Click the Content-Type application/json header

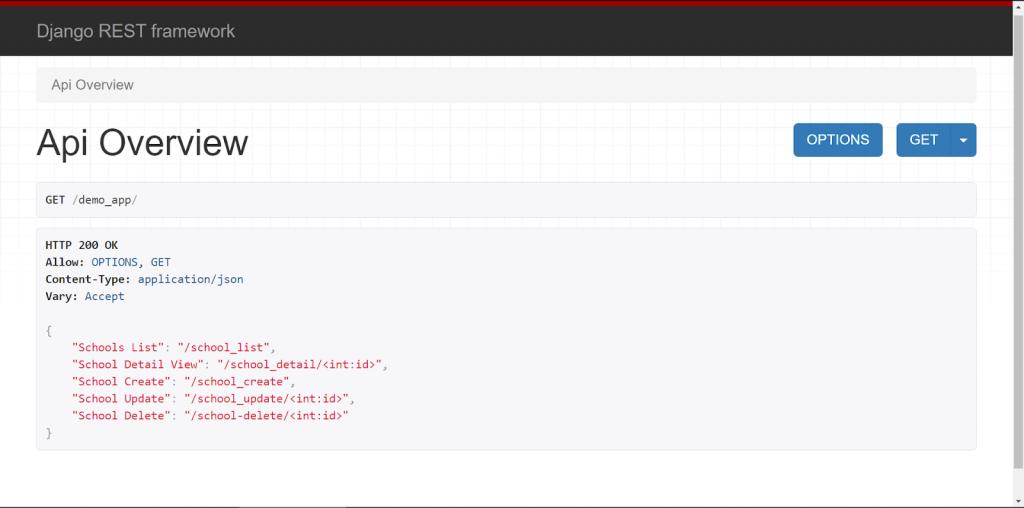tap(144, 279)
